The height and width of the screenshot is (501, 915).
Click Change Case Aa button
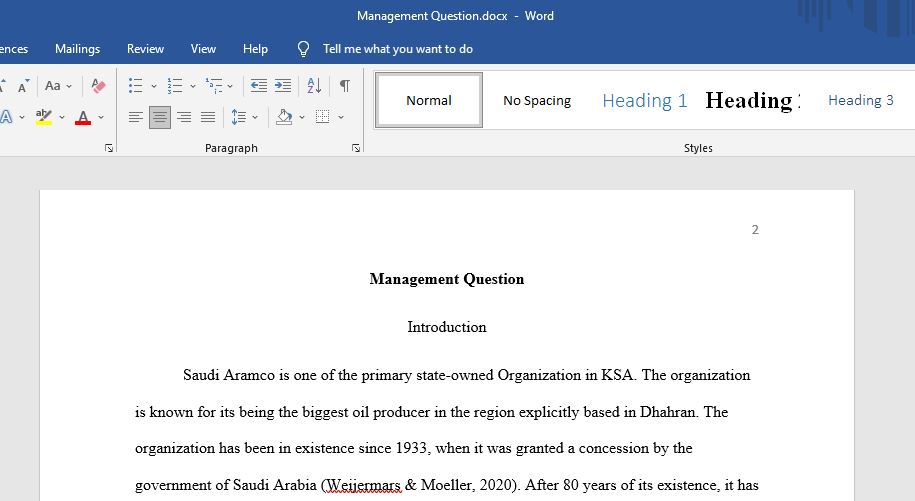pyautogui.click(x=53, y=86)
